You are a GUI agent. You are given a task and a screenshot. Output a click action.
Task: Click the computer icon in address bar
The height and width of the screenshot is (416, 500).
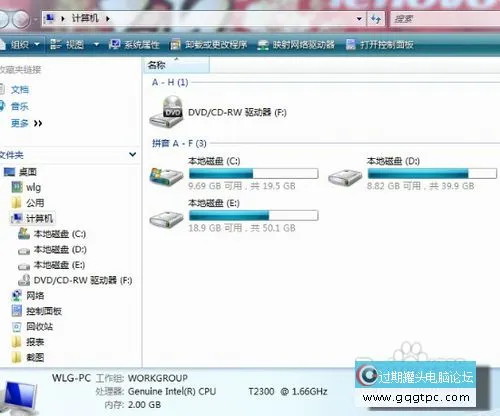50,19
